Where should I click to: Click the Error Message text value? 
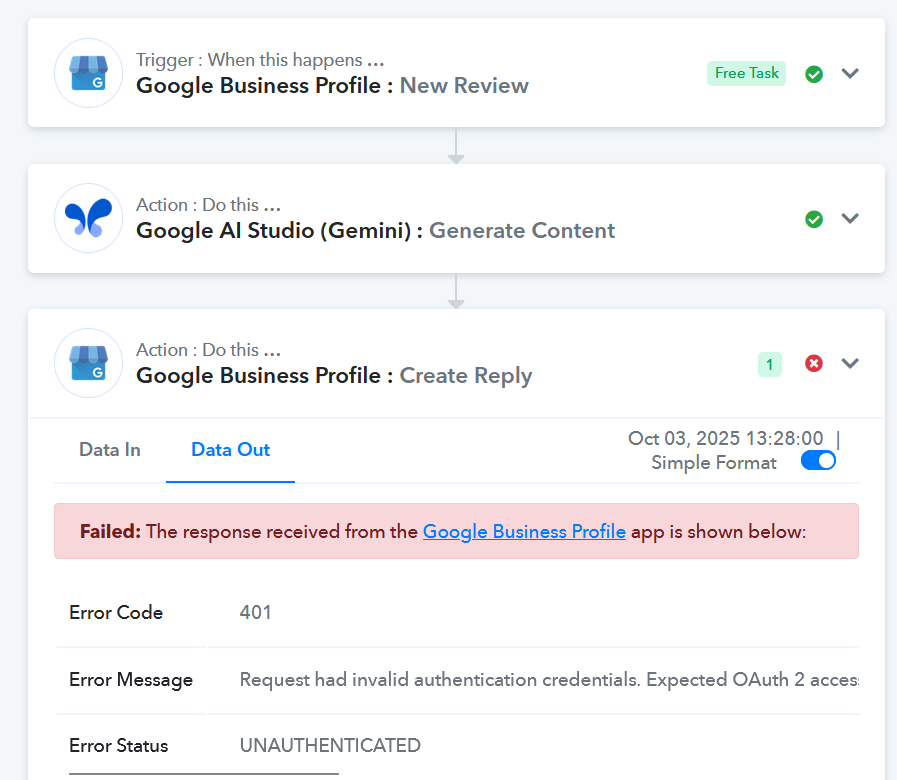pos(548,680)
